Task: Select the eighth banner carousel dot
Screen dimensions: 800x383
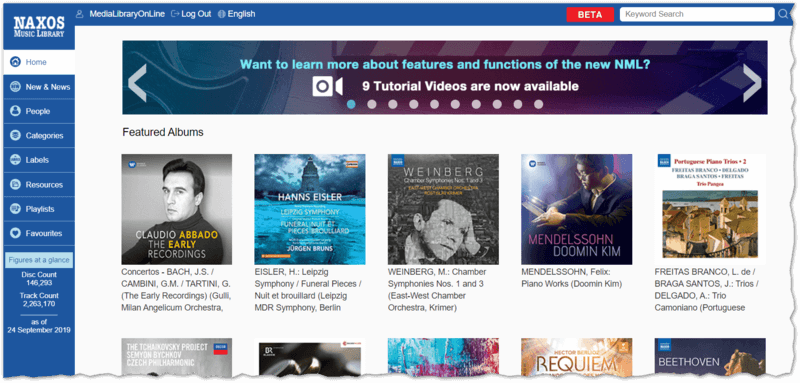Action: 496,104
